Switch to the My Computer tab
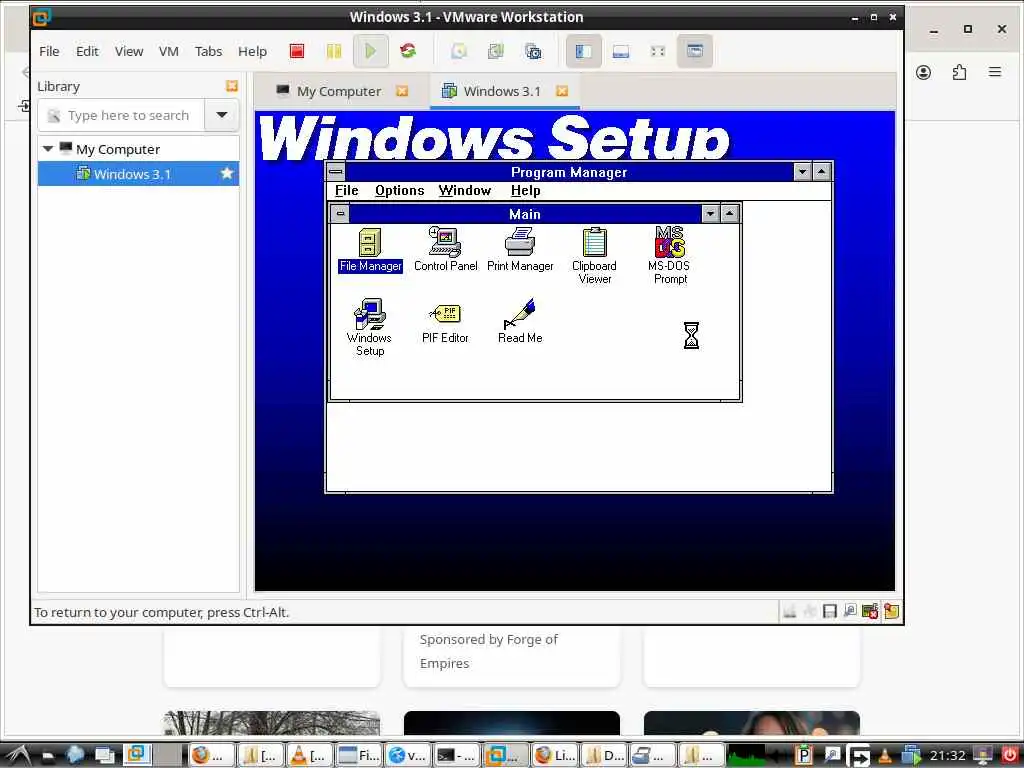Screen dimensions: 1024x768 (x=338, y=91)
